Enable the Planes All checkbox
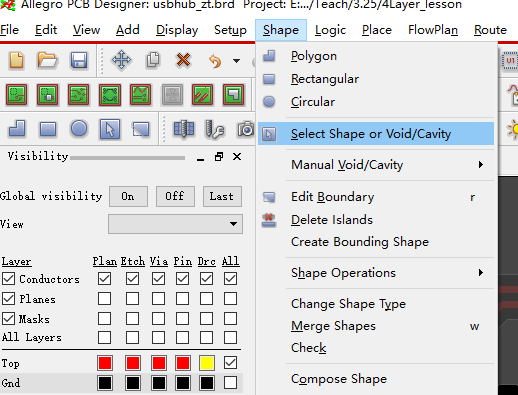This screenshot has width=518, height=395. pos(230,299)
